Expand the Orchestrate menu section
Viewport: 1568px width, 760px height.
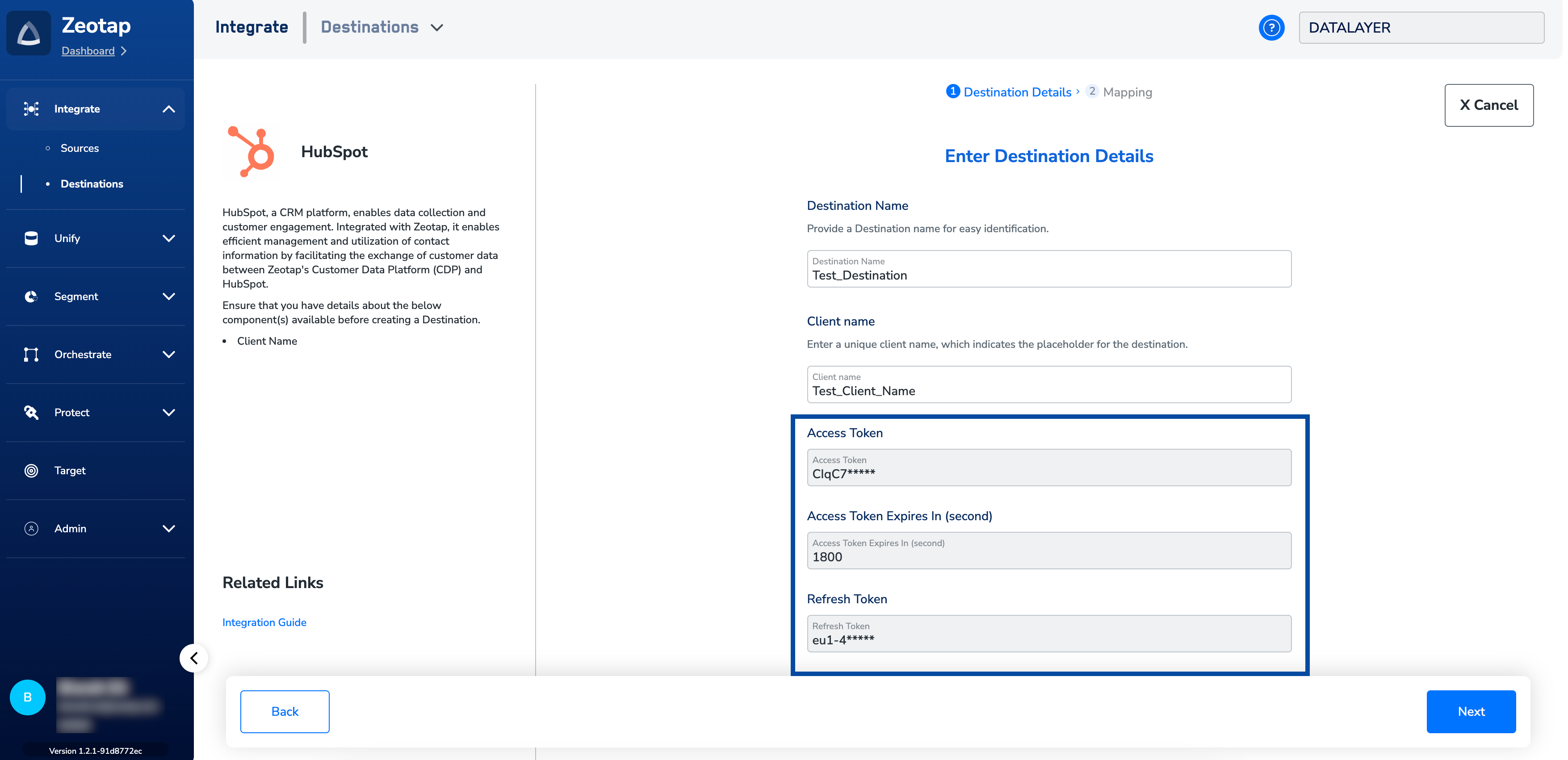pos(168,355)
